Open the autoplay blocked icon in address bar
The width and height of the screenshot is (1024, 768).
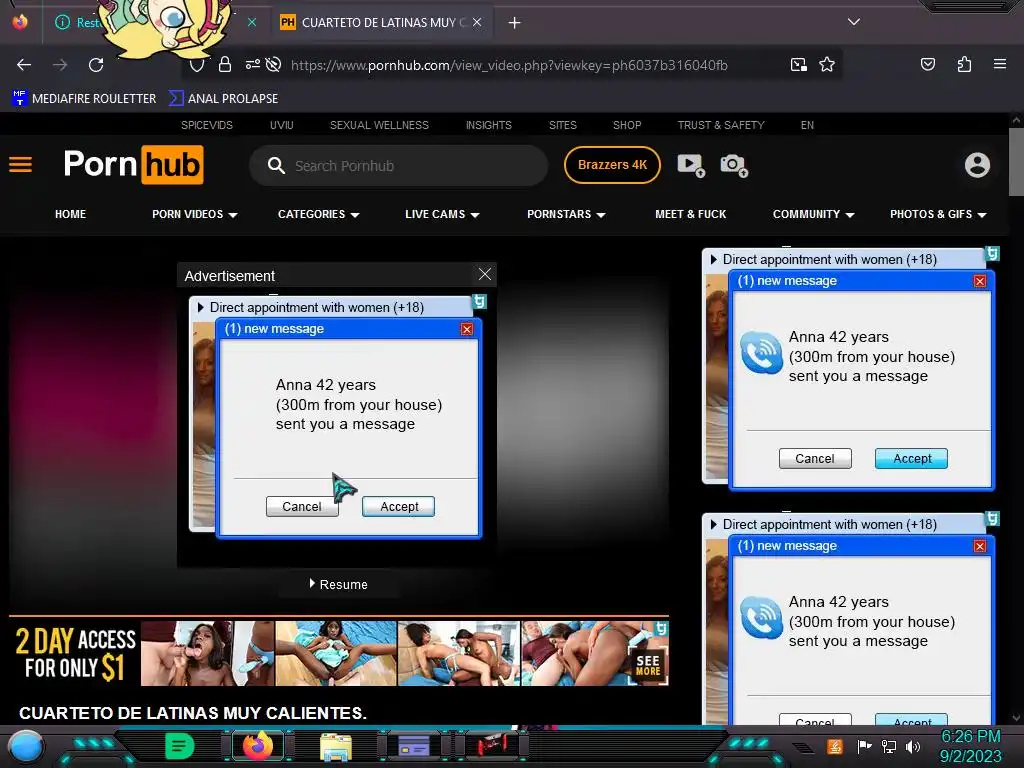tap(274, 64)
